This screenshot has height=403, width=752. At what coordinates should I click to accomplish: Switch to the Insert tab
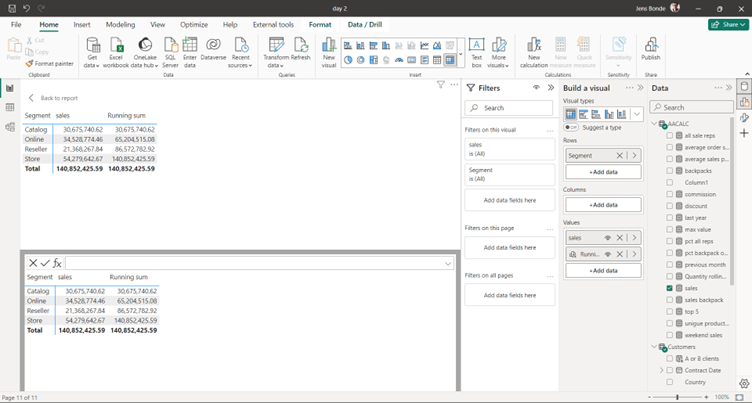coord(82,24)
